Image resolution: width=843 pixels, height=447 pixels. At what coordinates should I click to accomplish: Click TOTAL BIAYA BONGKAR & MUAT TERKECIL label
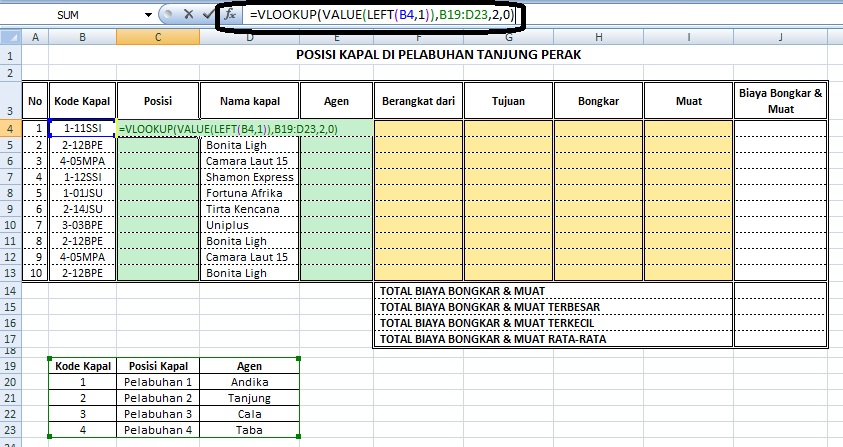coord(487,323)
